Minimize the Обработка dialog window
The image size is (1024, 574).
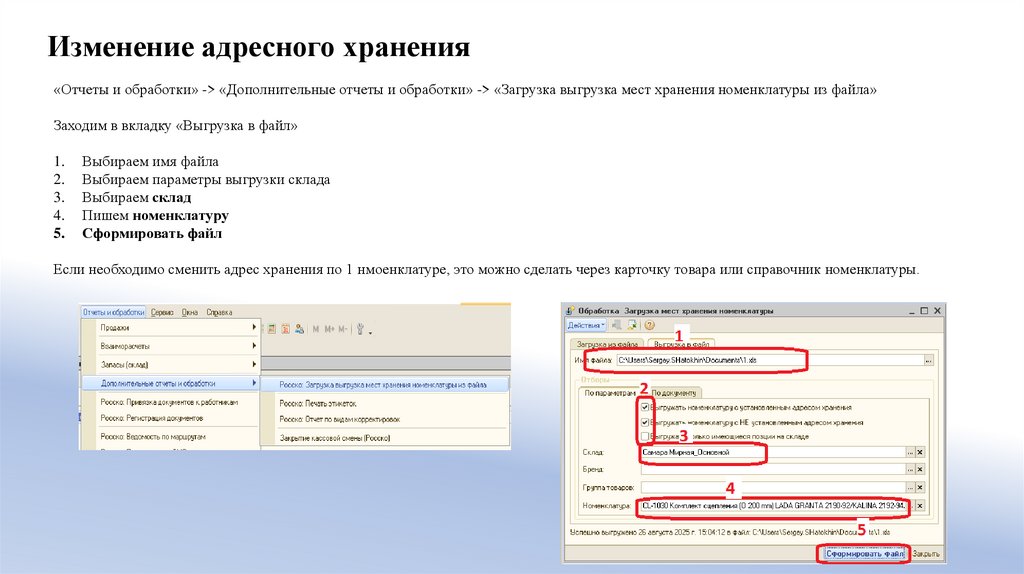912,311
